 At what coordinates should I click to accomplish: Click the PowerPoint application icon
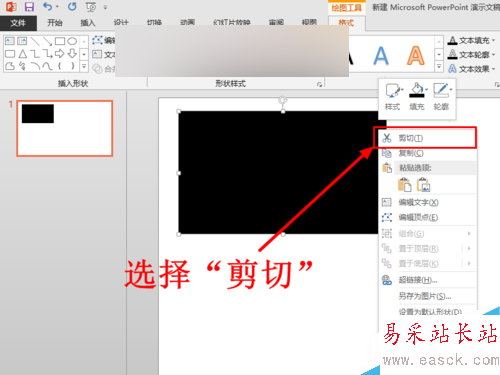tap(11, 7)
